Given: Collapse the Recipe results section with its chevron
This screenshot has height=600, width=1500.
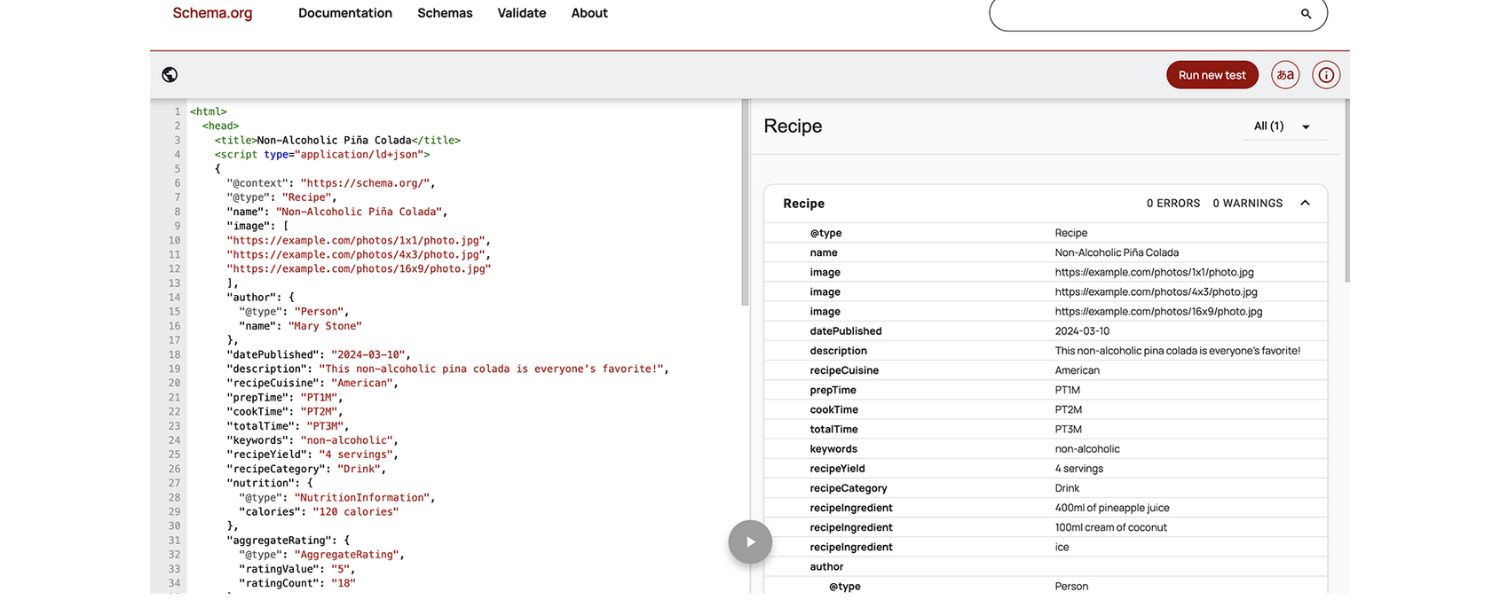Looking at the screenshot, I should point(1304,202).
